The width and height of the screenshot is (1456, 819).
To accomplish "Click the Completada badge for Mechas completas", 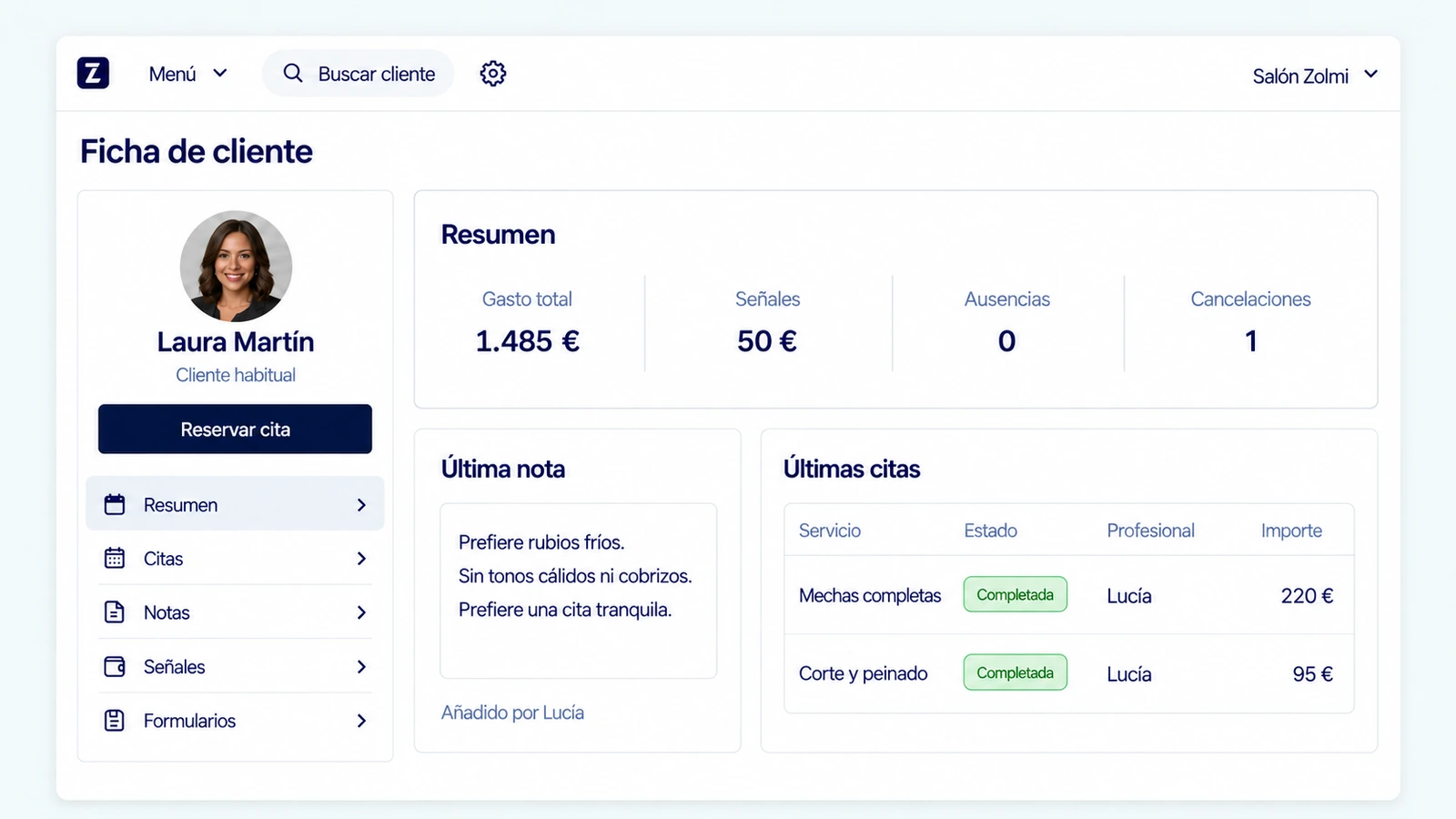I will pos(1015,594).
